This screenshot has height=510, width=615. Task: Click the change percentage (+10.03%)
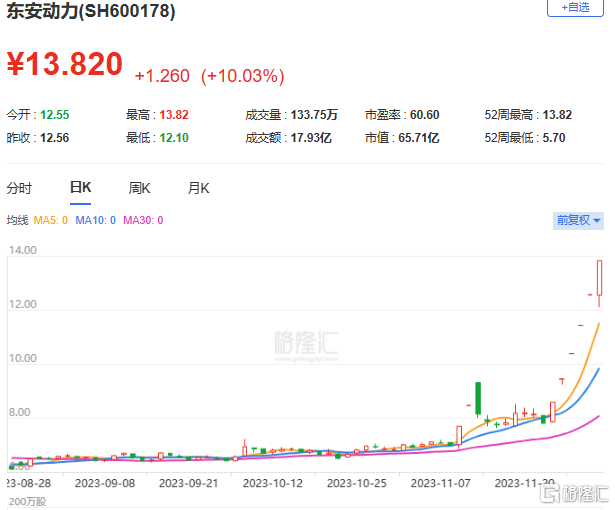pos(242,76)
